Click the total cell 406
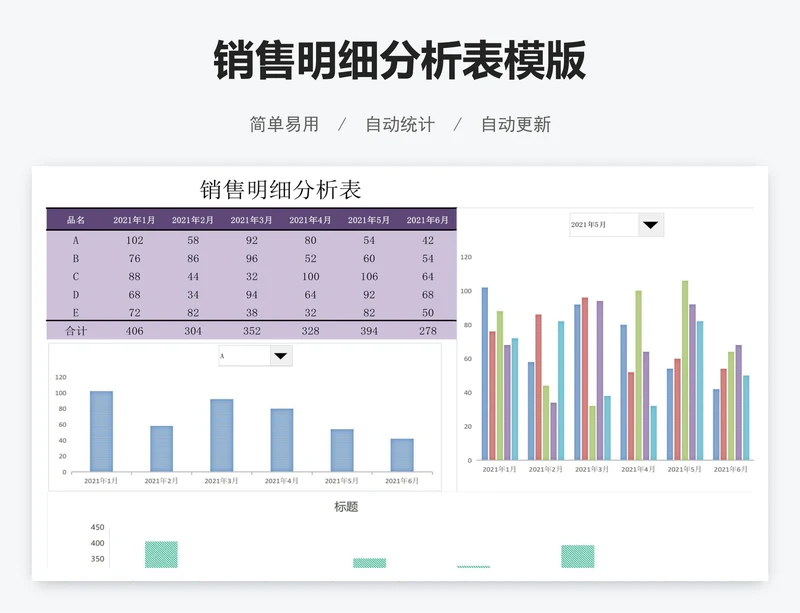The width and height of the screenshot is (800, 613). pos(135,331)
